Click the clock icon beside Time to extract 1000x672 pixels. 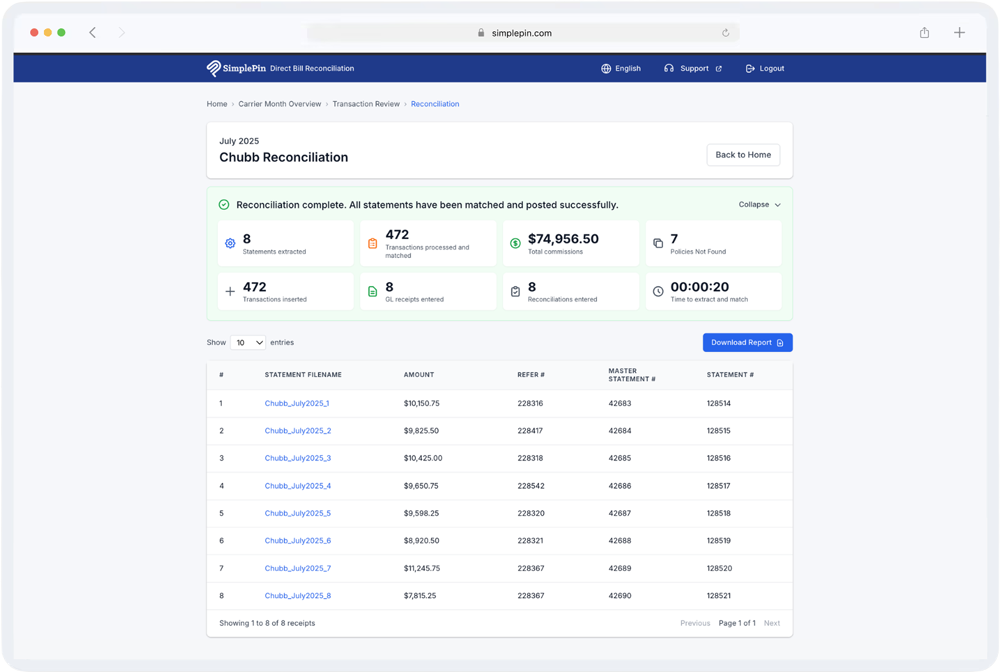click(x=658, y=291)
